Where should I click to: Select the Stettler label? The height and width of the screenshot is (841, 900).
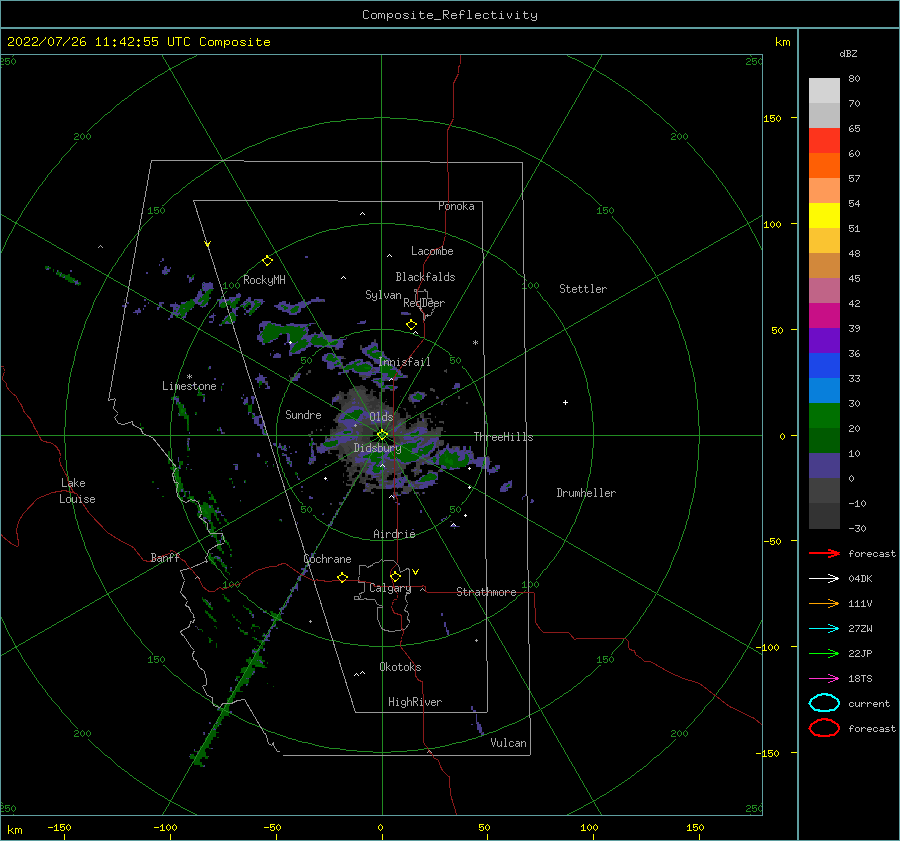click(x=583, y=289)
